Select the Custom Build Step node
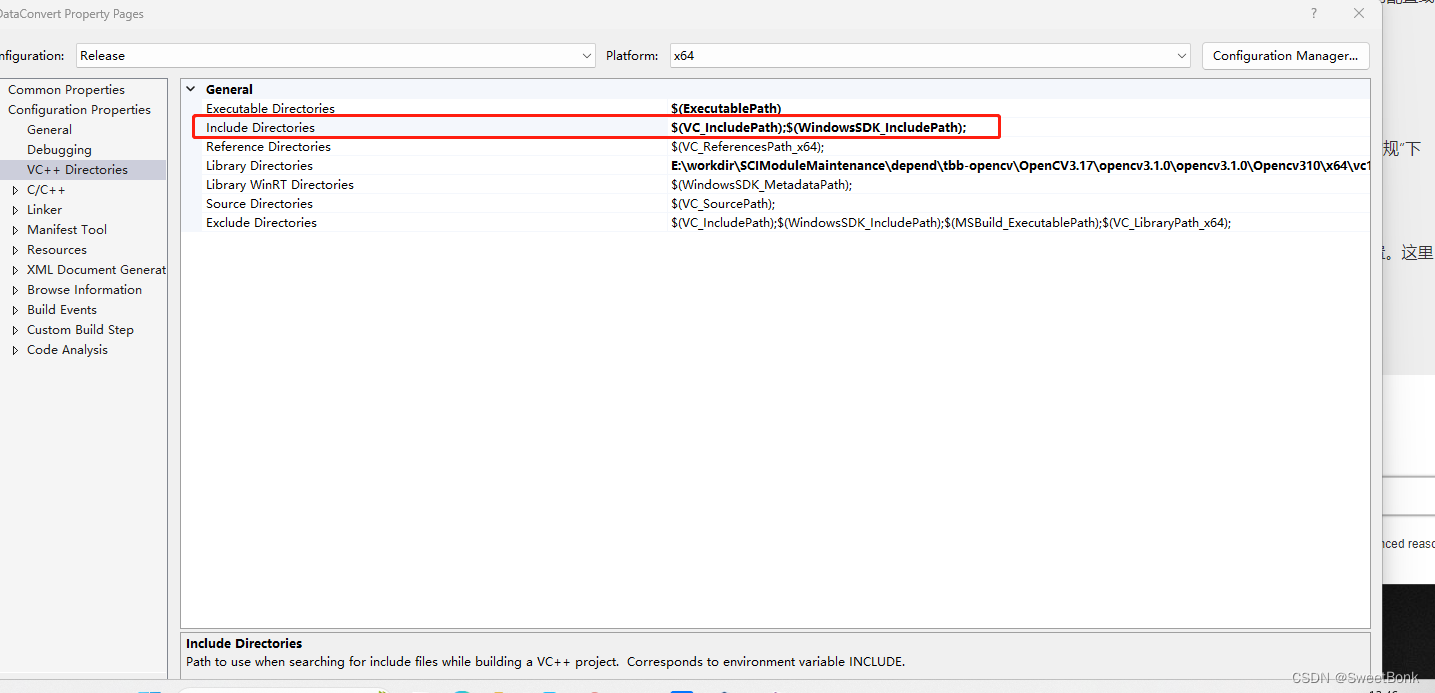The image size is (1435, 693). tap(79, 329)
